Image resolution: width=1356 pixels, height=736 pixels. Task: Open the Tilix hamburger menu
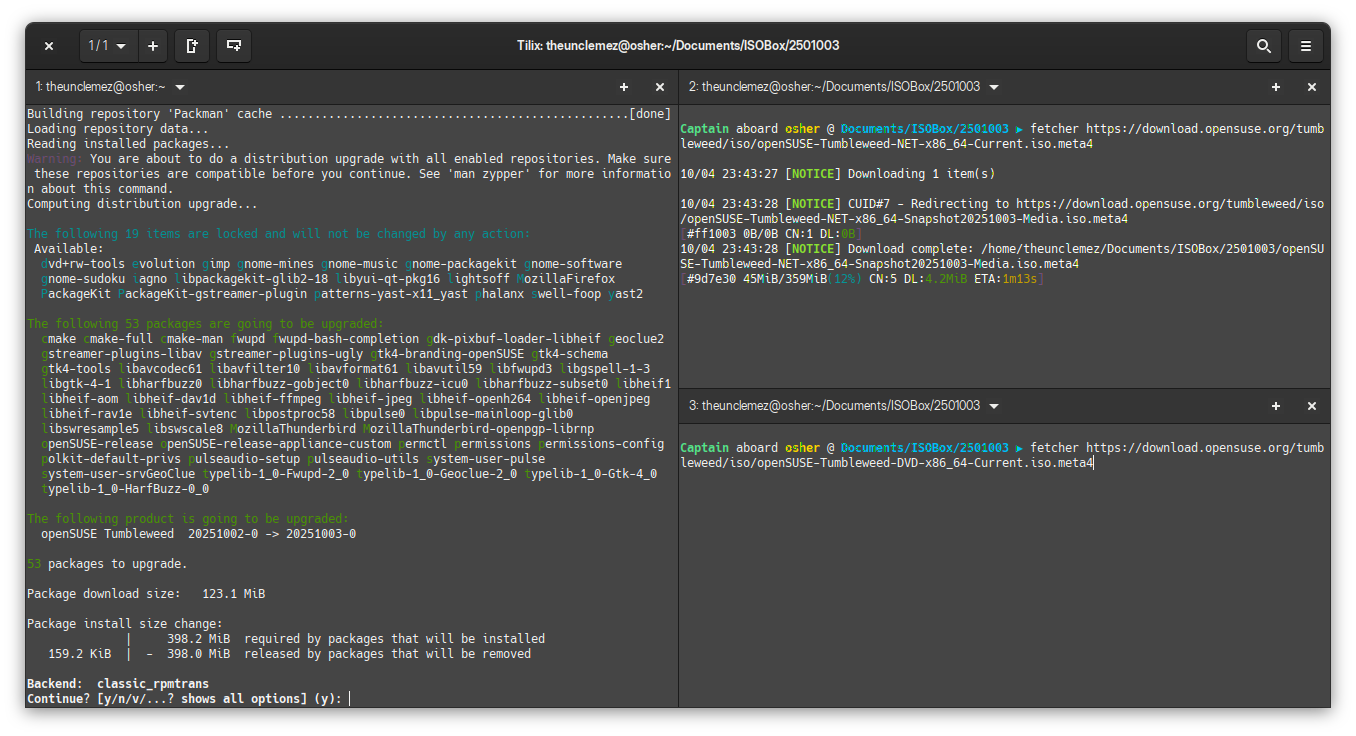click(x=1305, y=46)
